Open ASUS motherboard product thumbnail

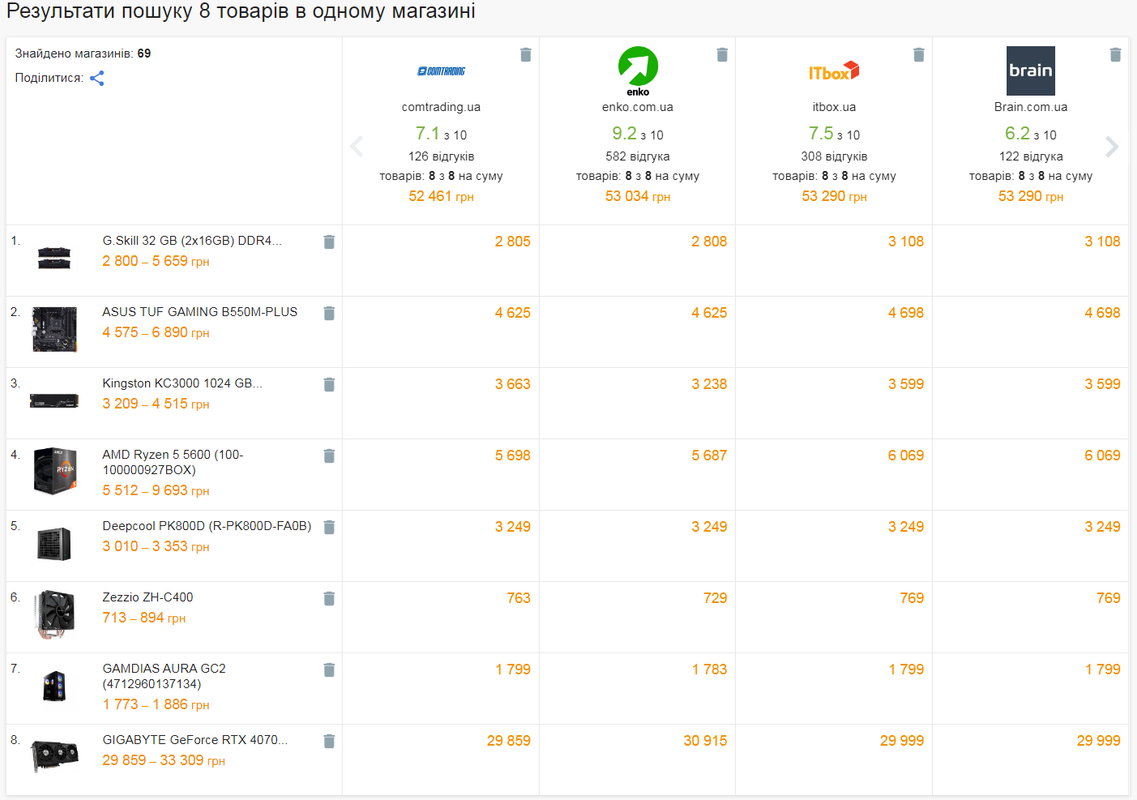pyautogui.click(x=54, y=329)
